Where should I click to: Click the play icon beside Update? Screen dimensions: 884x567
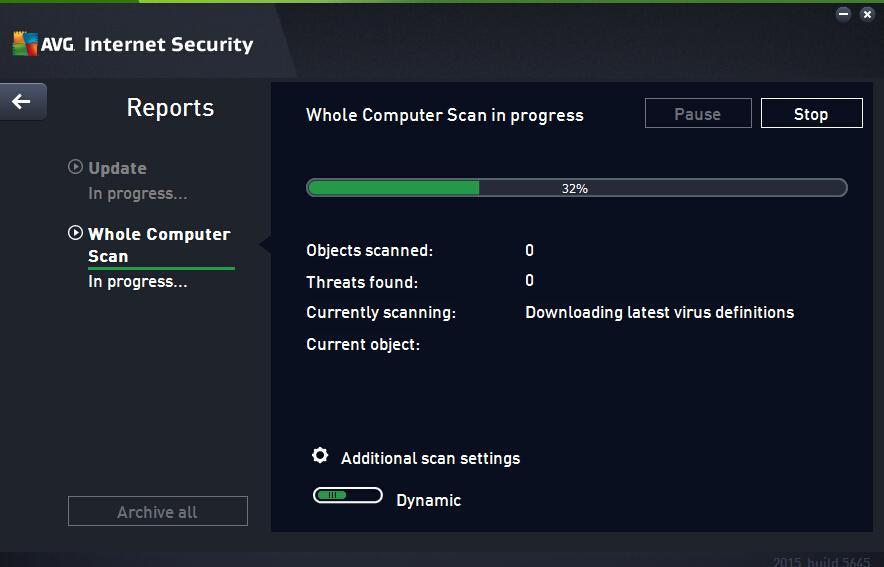tap(75, 167)
